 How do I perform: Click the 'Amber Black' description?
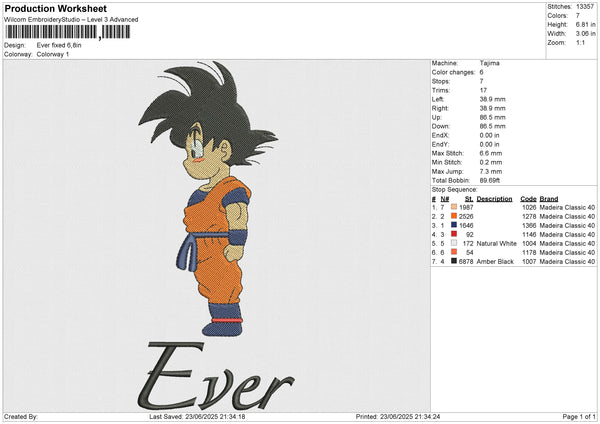coord(495,262)
